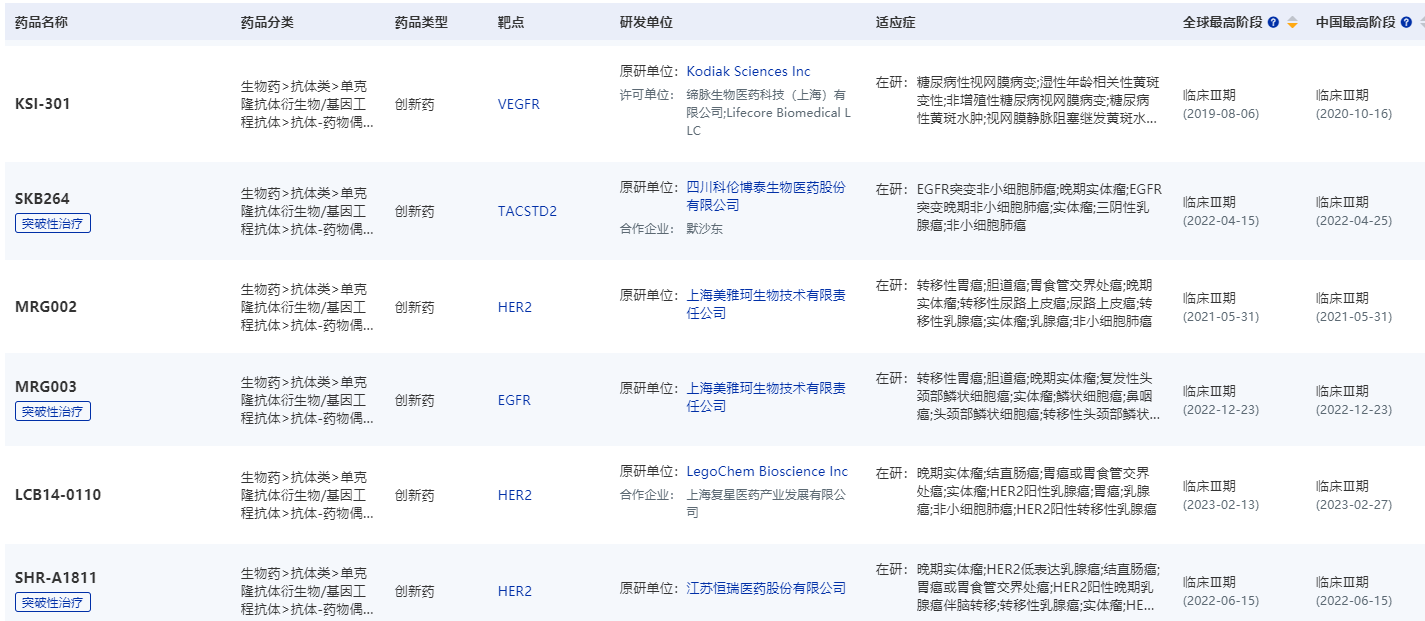
Task: Open drug MRG002 details
Action: [46, 306]
